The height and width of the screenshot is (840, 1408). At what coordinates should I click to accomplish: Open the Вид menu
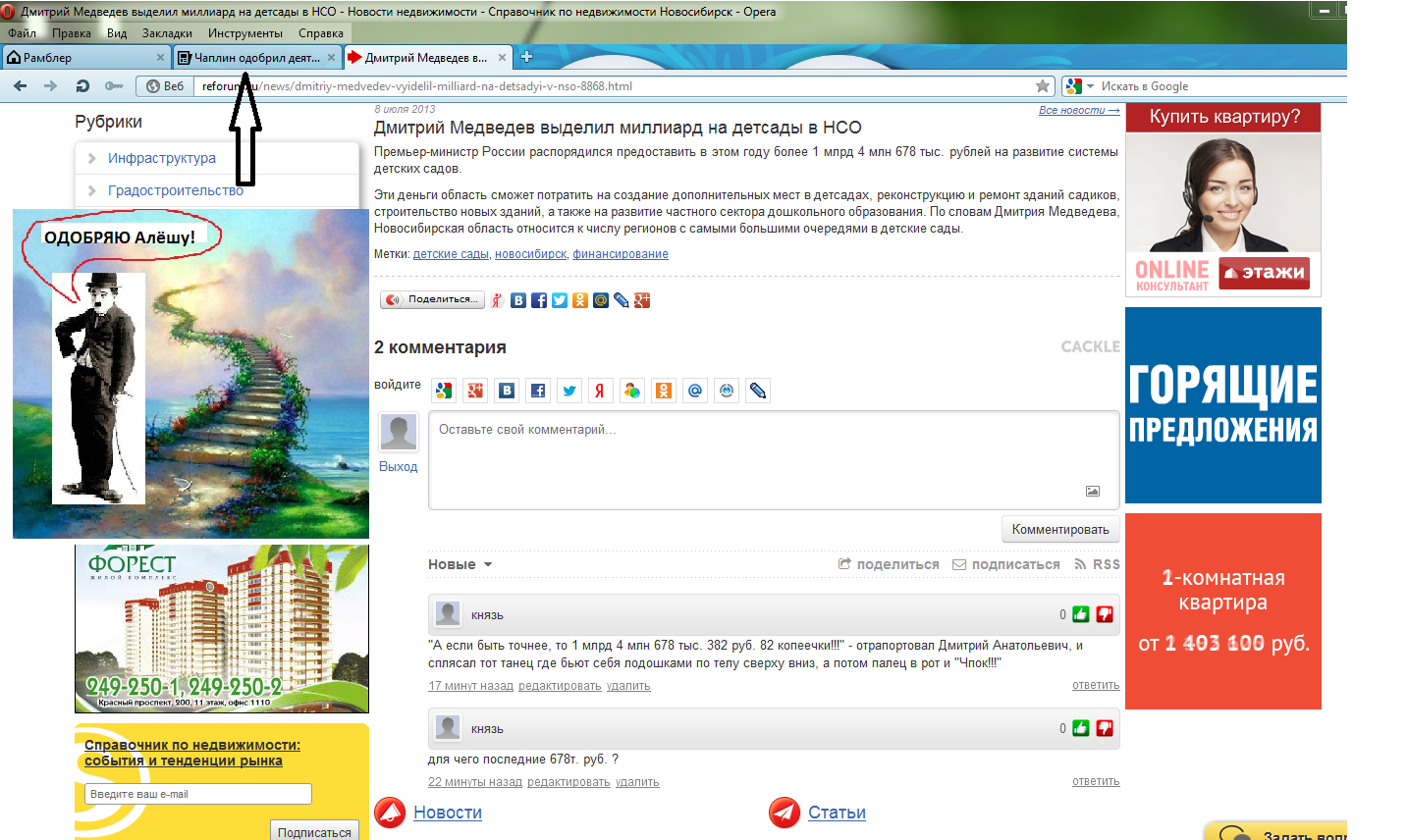(x=117, y=33)
